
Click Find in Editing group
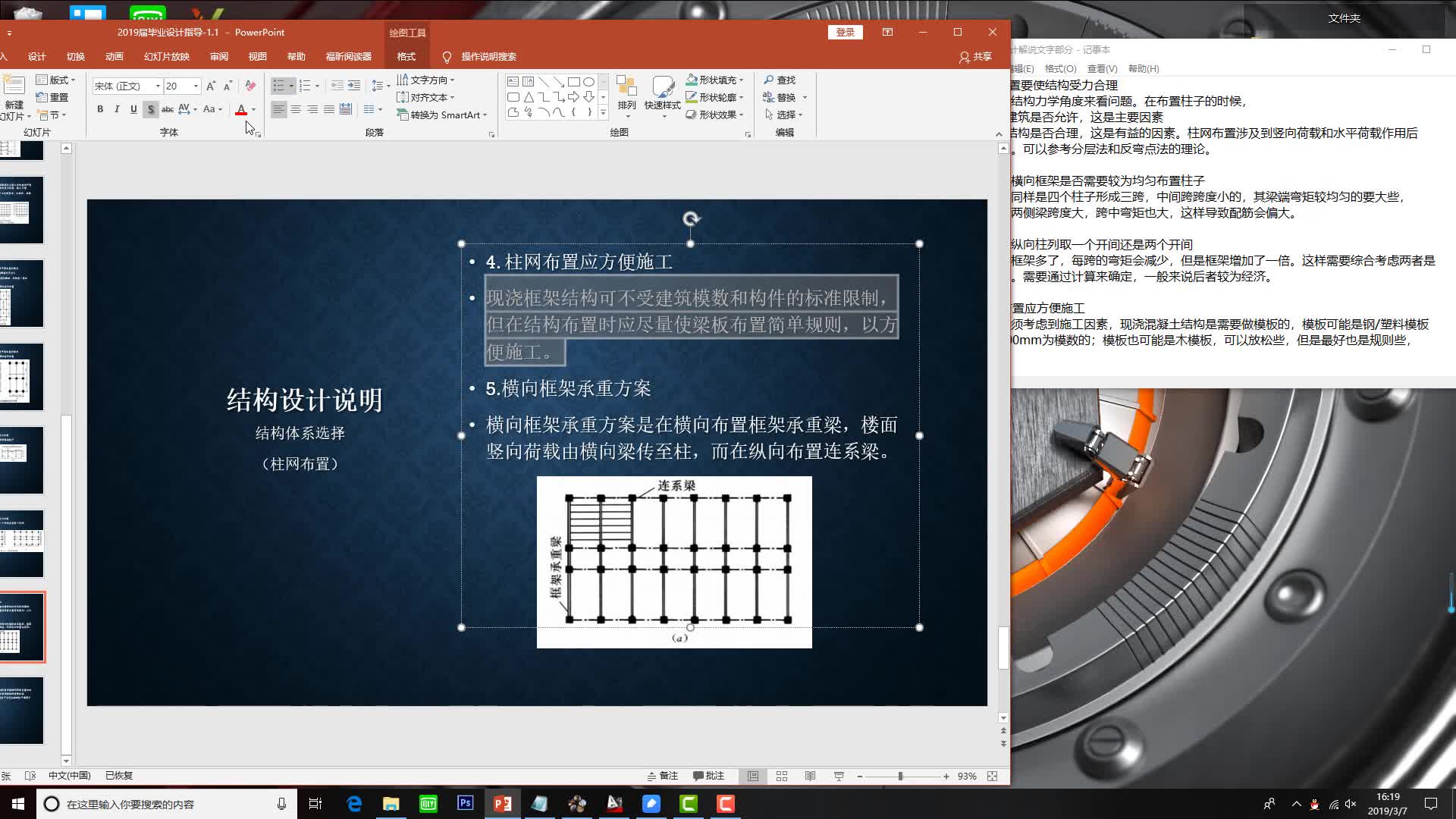point(780,80)
